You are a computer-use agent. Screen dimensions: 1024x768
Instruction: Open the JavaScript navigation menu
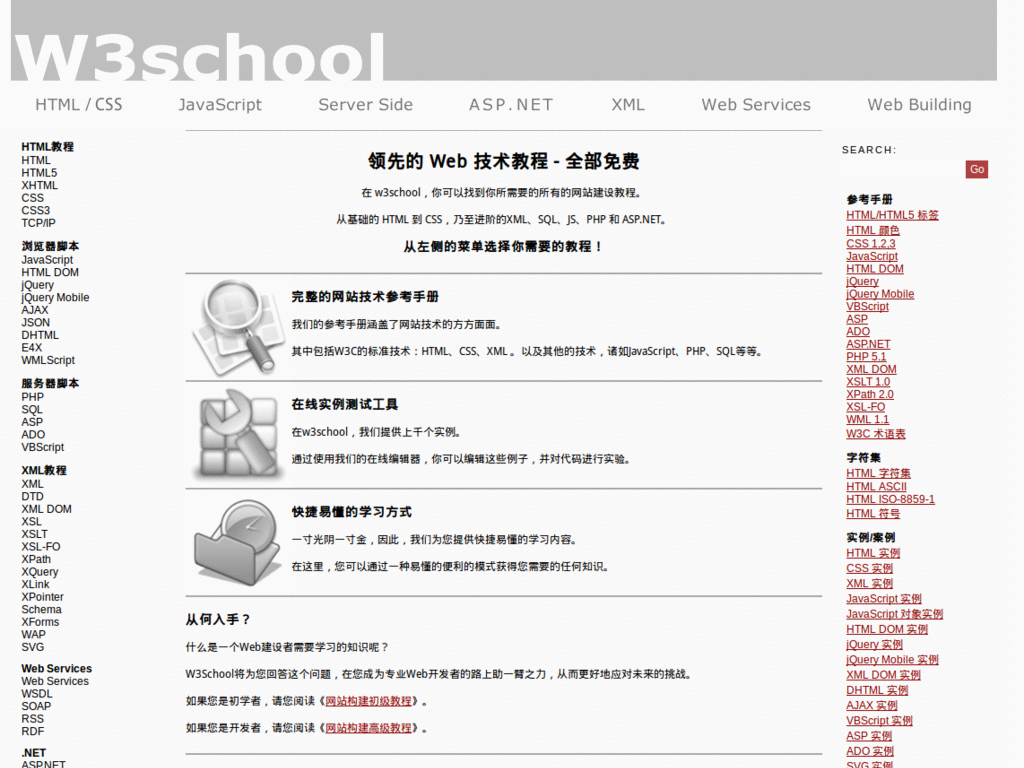coord(220,104)
